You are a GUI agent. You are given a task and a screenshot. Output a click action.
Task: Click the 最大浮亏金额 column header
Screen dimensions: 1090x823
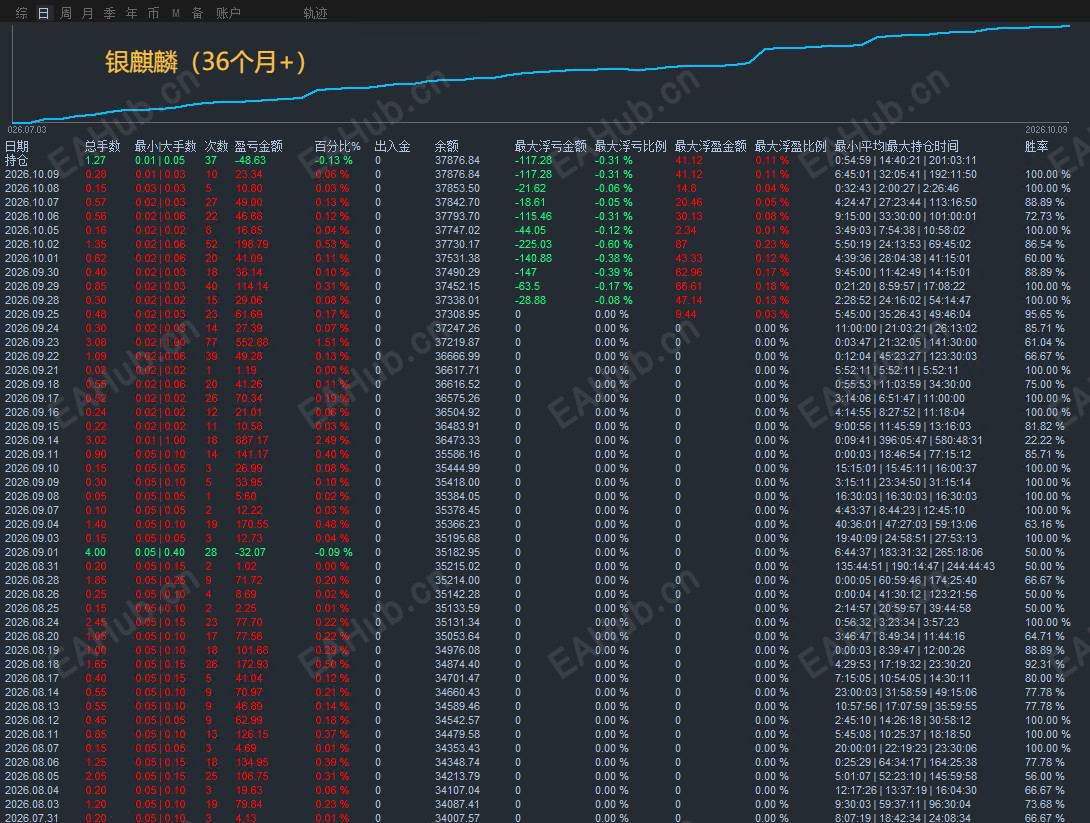coord(551,146)
